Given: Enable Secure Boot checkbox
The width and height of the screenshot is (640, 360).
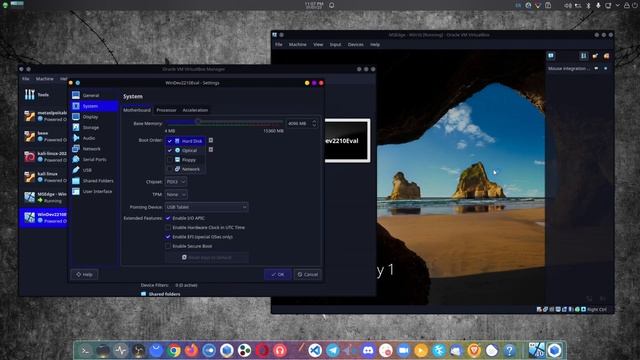Looking at the screenshot, I should tap(168, 246).
